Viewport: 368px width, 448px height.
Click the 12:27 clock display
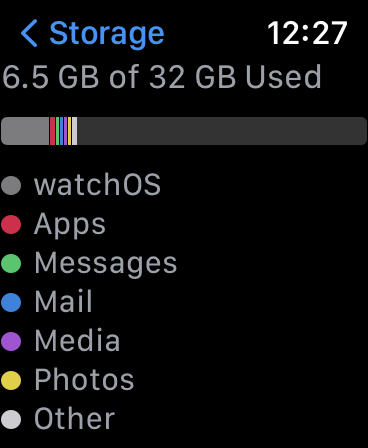point(307,33)
